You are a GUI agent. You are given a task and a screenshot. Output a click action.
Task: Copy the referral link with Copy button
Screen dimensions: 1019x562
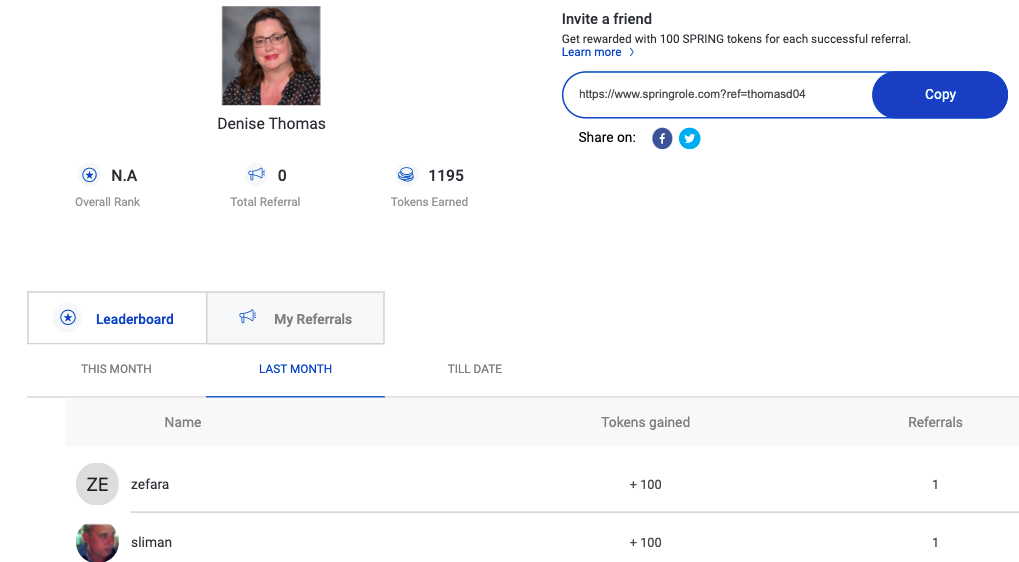(940, 95)
